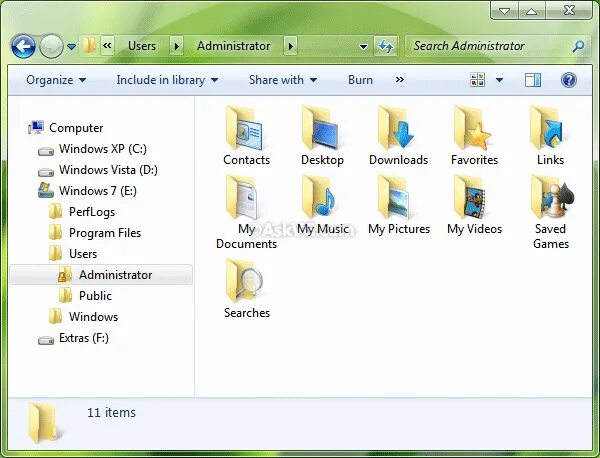600x458 pixels.
Task: Open the recent pages dropdown arrow
Action: coord(72,47)
